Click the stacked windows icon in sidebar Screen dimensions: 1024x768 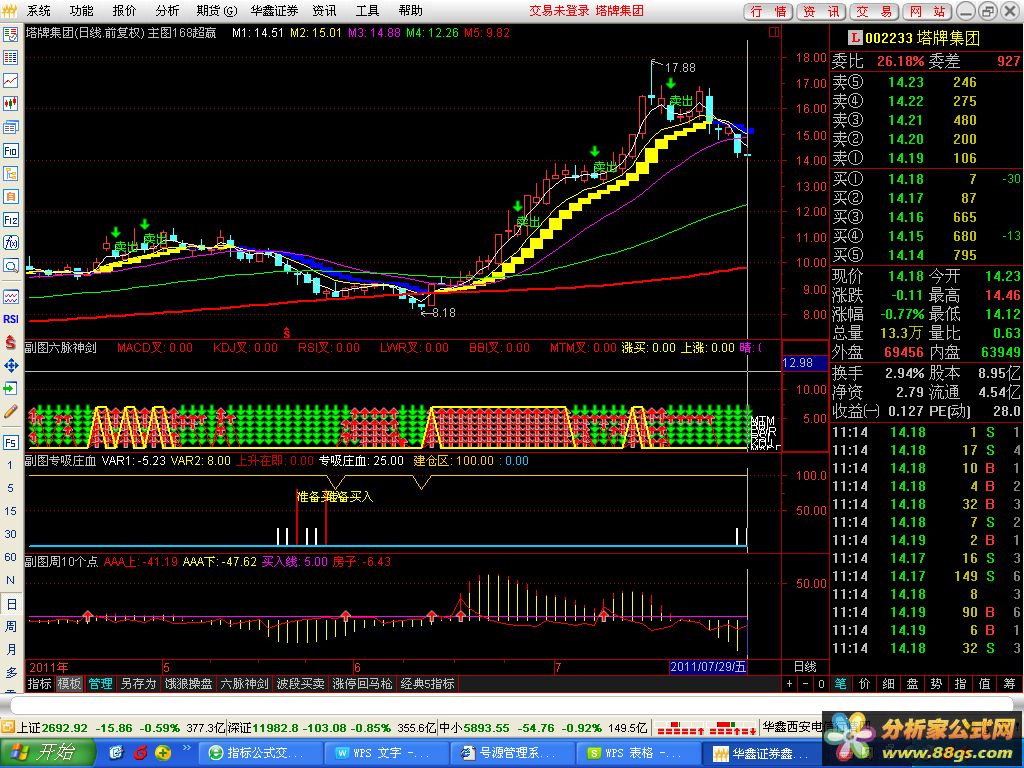pos(10,127)
